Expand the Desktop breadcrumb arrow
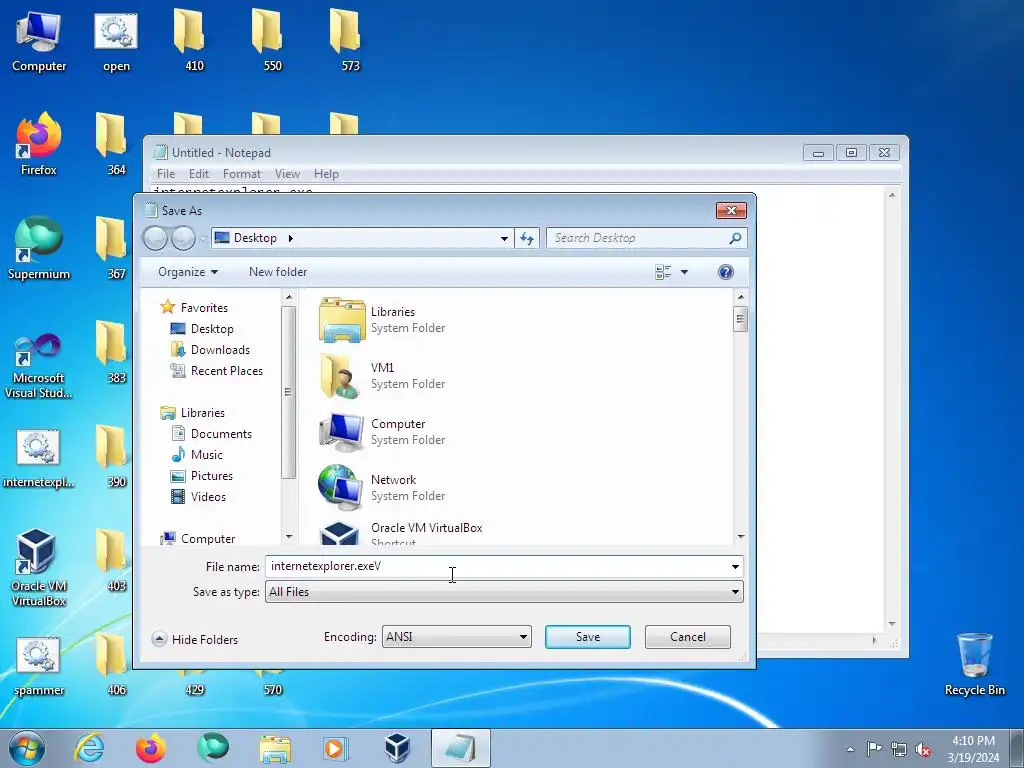 [291, 238]
